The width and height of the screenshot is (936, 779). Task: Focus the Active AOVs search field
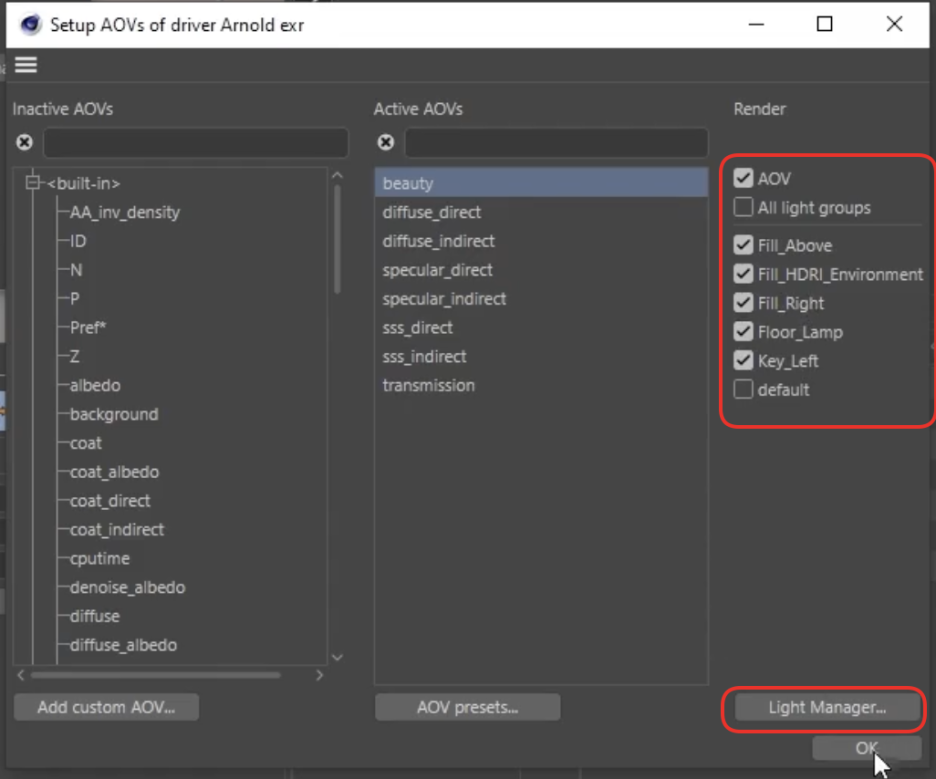pos(556,142)
